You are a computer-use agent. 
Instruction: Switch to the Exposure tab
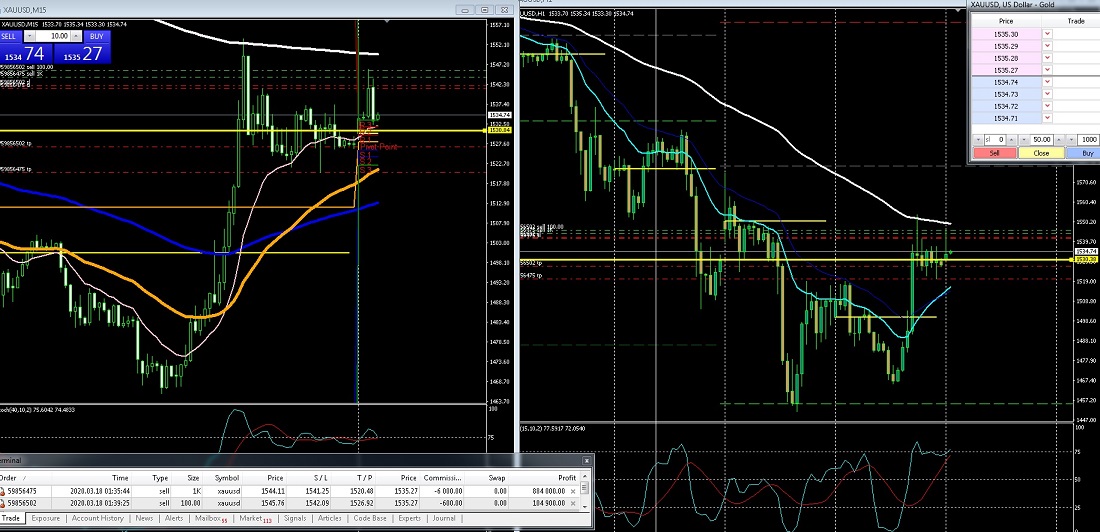pos(46,519)
